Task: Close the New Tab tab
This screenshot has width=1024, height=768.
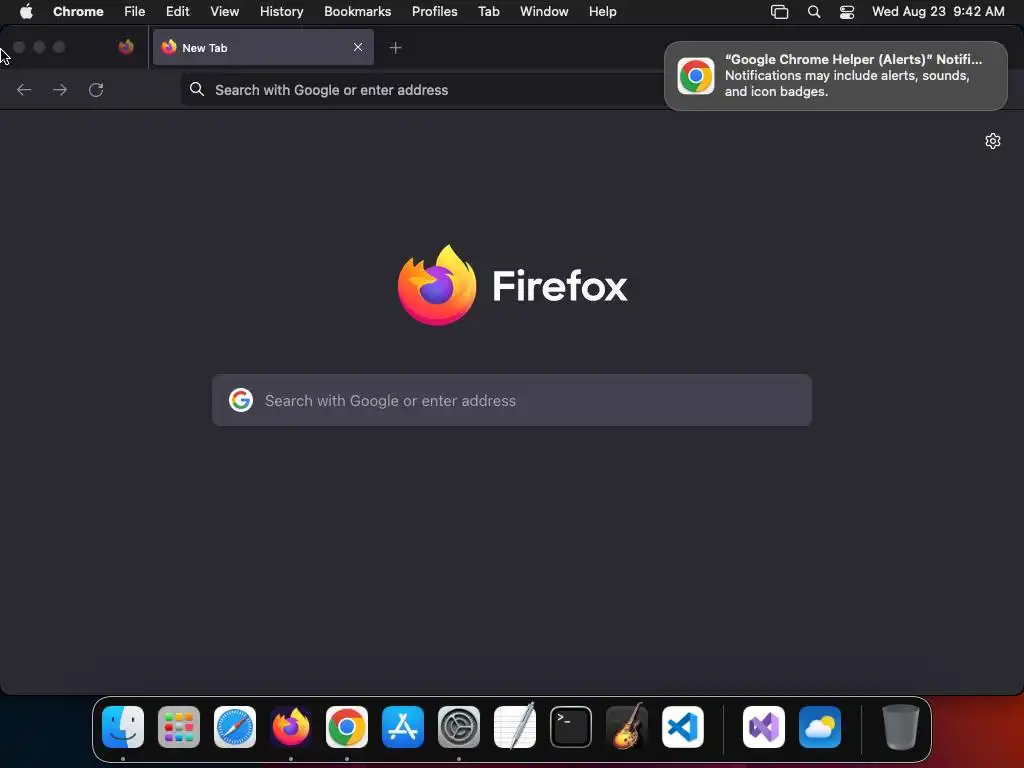Action: [x=358, y=47]
